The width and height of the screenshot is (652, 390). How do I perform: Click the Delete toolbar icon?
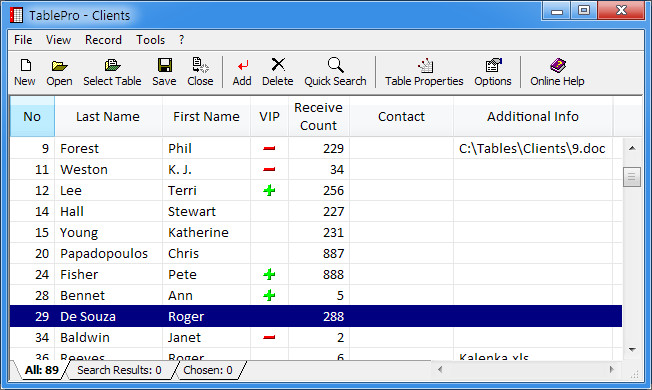pos(278,65)
